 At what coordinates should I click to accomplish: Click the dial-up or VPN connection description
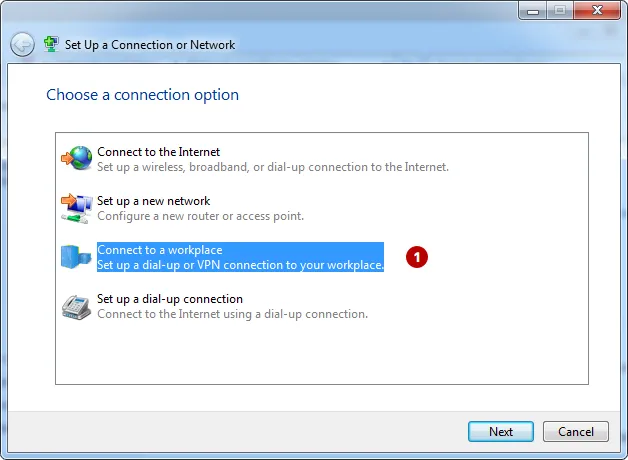coord(240,265)
